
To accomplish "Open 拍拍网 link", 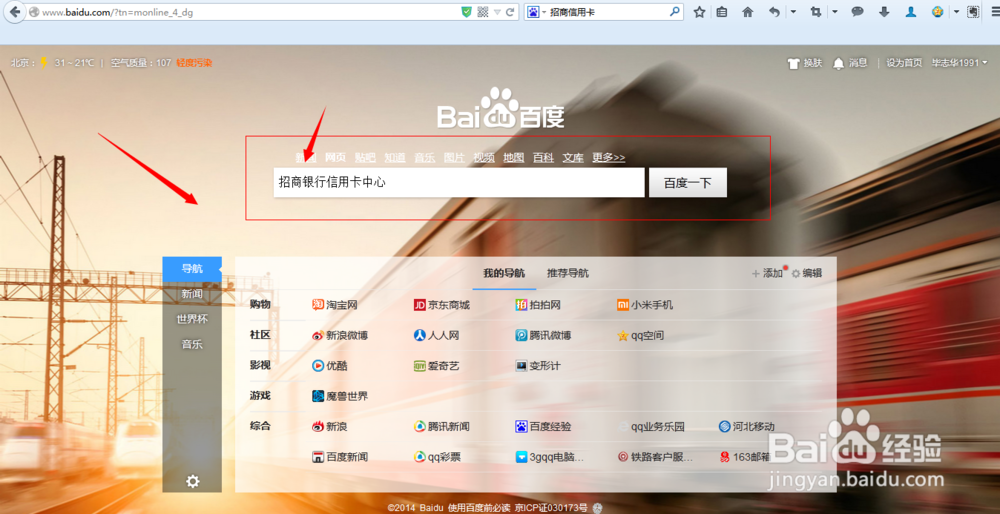I will pos(538,305).
